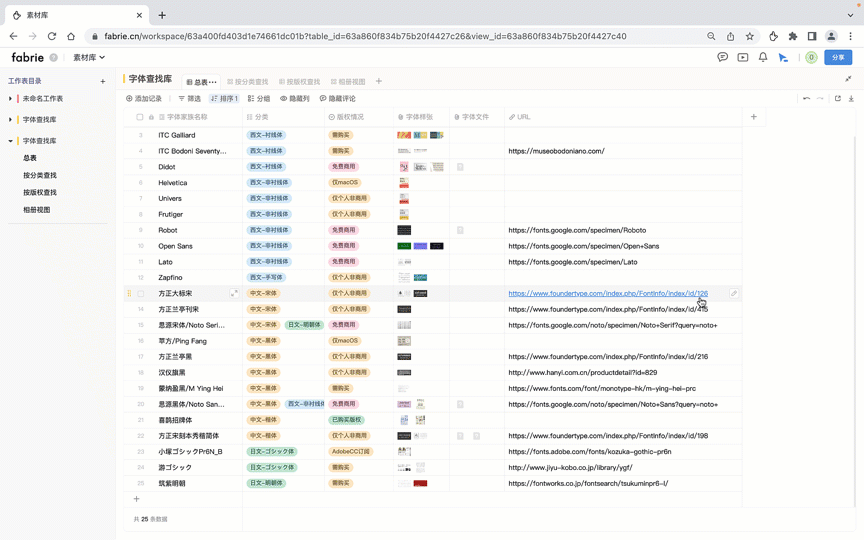The height and width of the screenshot is (540, 864).
Task: Open the museobodoniano.com URL
Action: coord(556,151)
